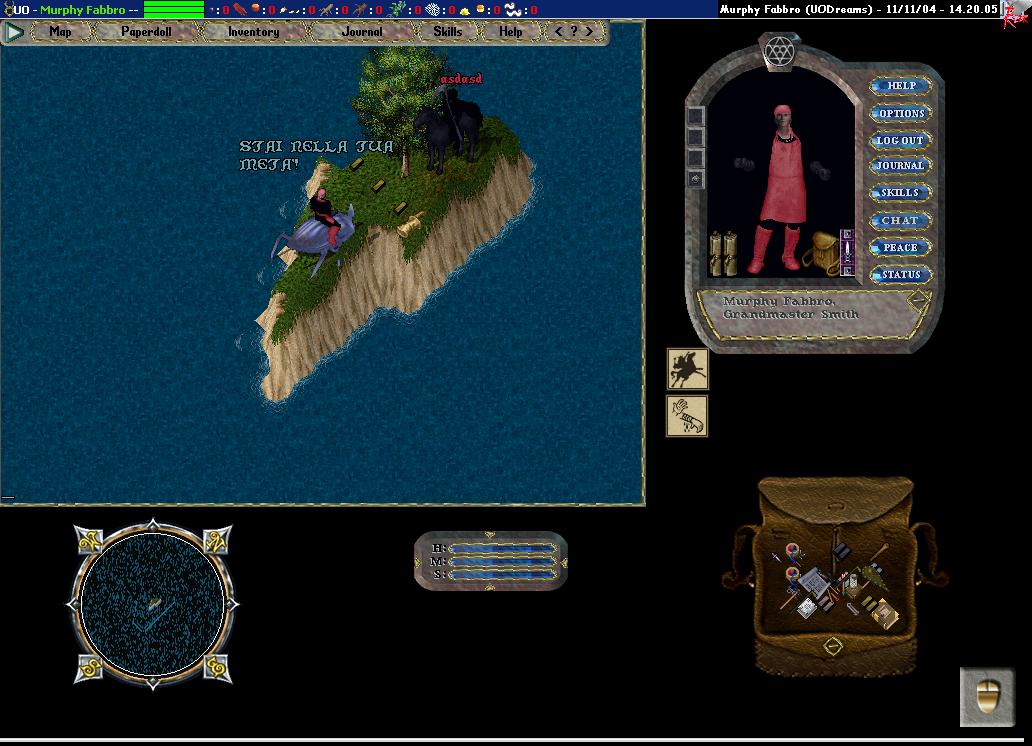Open the Map menu item
The height and width of the screenshot is (746, 1032).
point(60,32)
